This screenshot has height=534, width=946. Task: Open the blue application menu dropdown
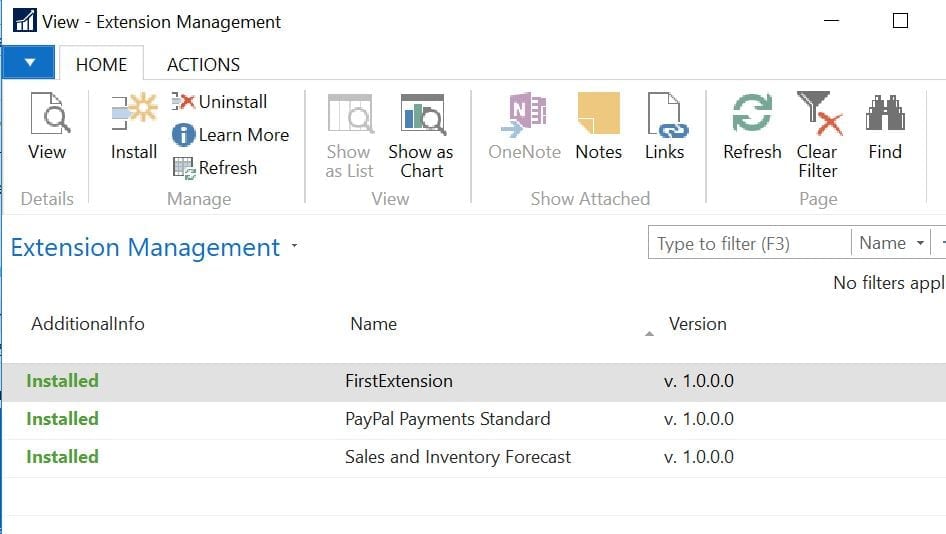tap(29, 62)
